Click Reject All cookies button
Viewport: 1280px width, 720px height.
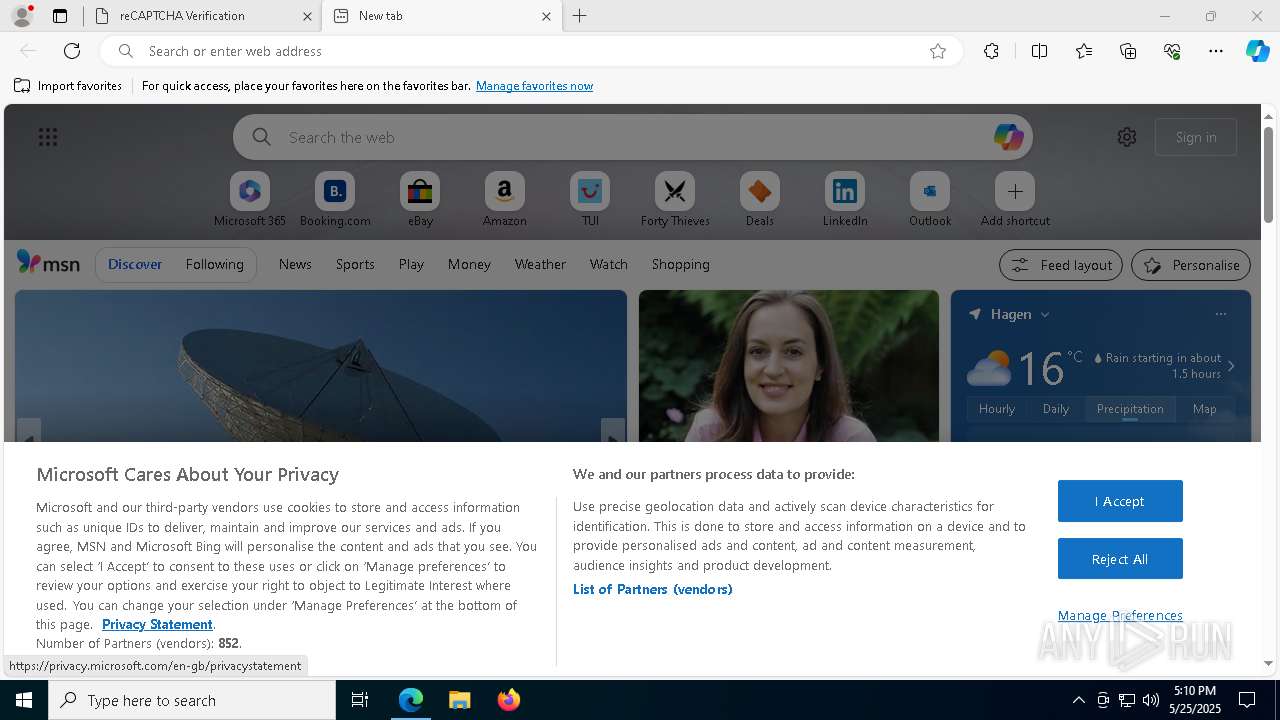tap(1120, 559)
